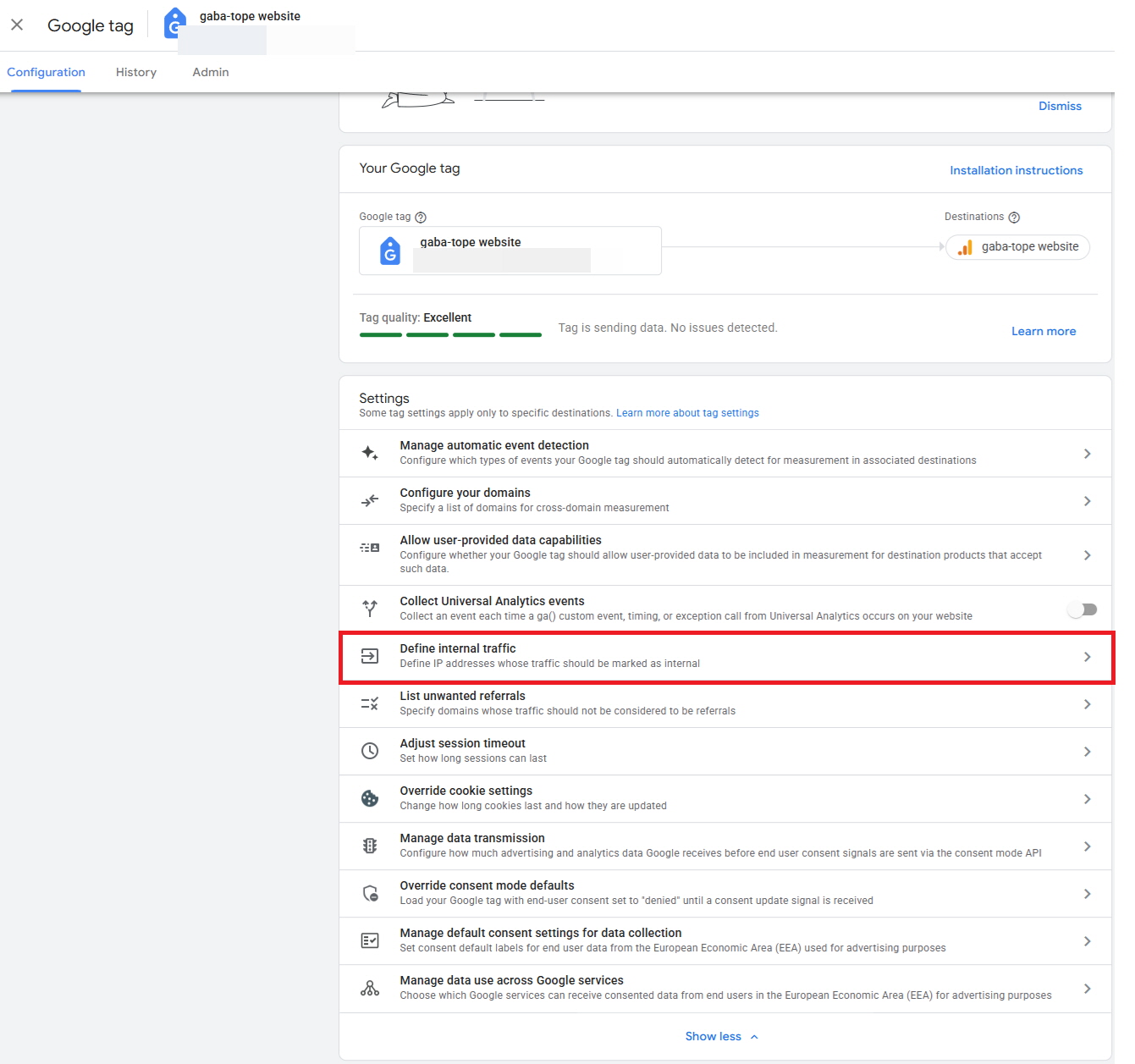This screenshot has height=1064, width=1135.
Task: Expand Override cookie settings chevron
Action: point(1087,799)
